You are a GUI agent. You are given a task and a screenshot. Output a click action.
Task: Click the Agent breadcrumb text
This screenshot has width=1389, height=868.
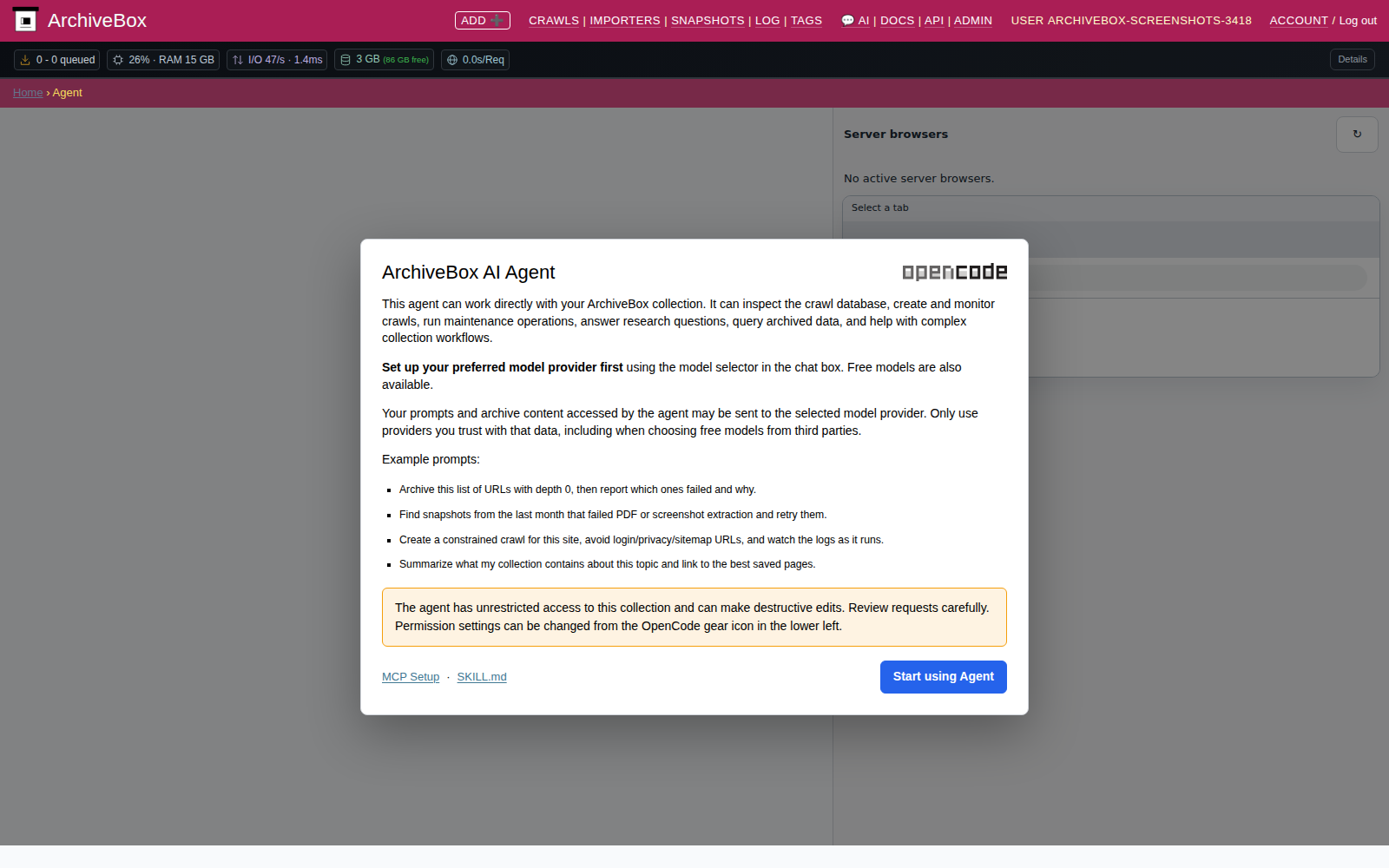pyautogui.click(x=68, y=93)
